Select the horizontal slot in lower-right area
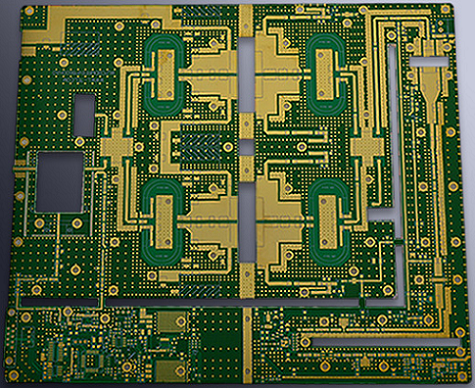 pyautogui.click(x=385, y=342)
